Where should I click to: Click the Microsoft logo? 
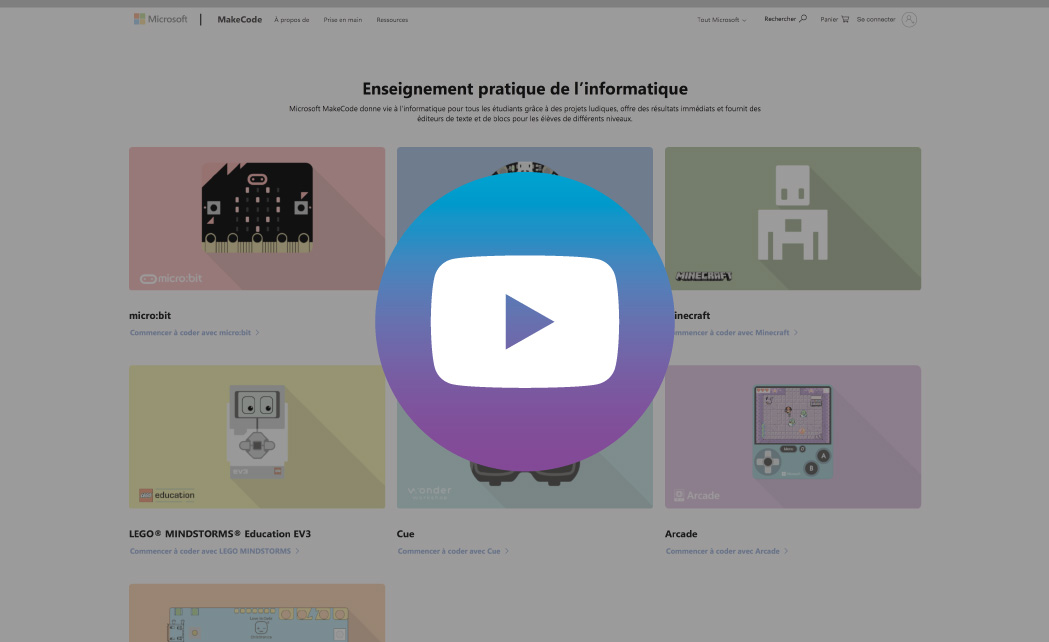coord(161,19)
